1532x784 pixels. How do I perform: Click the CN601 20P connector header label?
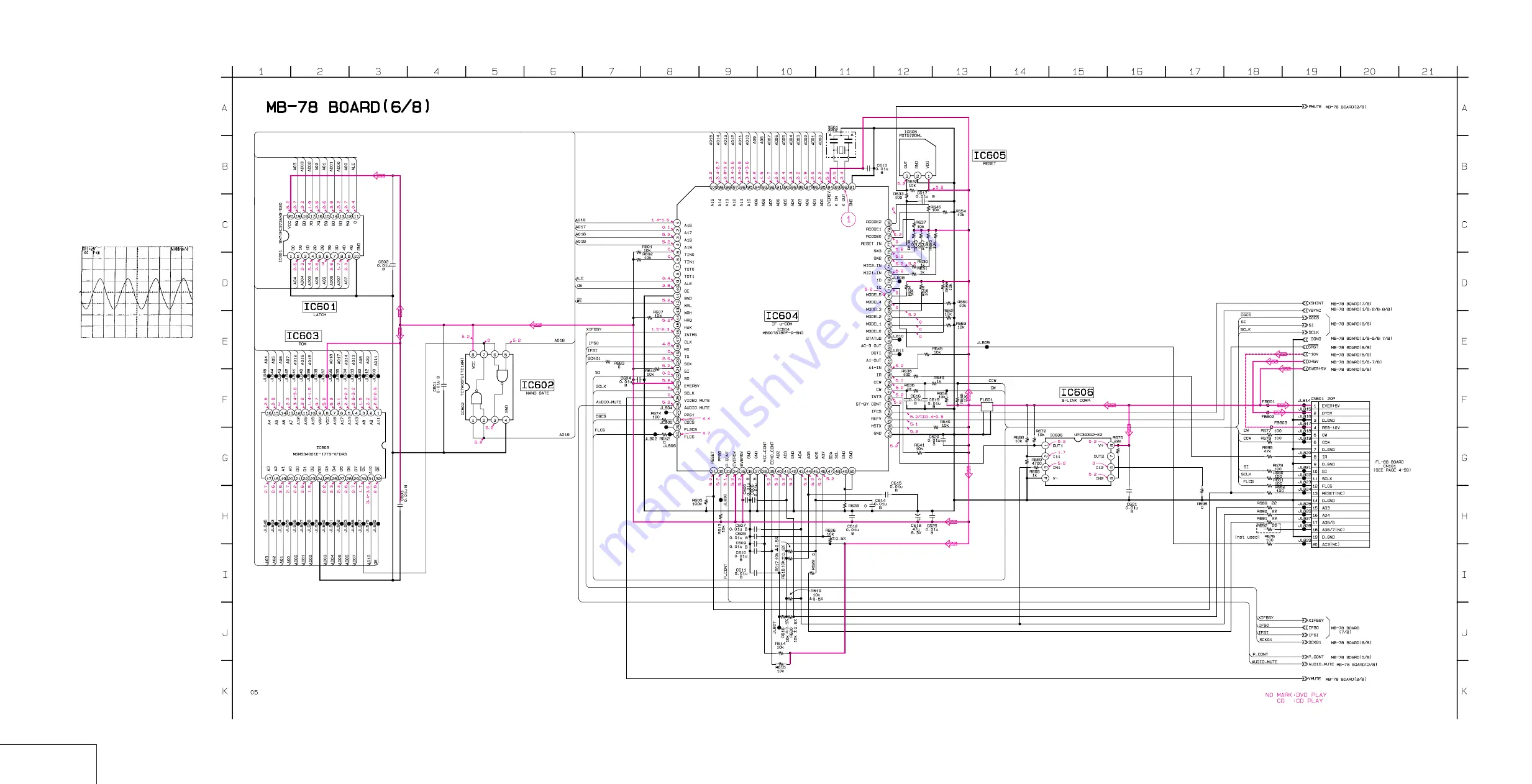coord(1323,399)
